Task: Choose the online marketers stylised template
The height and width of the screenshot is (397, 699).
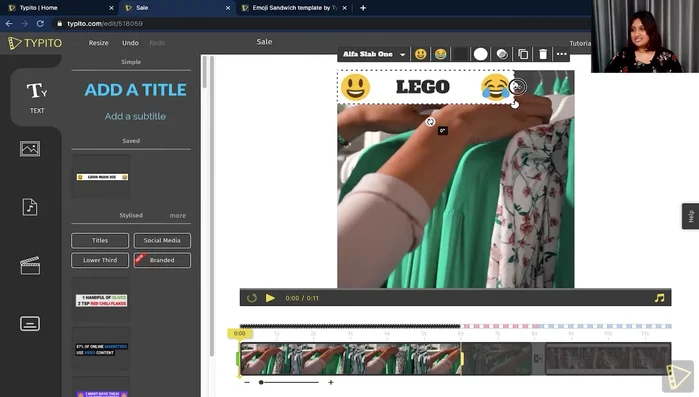Action: (x=102, y=349)
